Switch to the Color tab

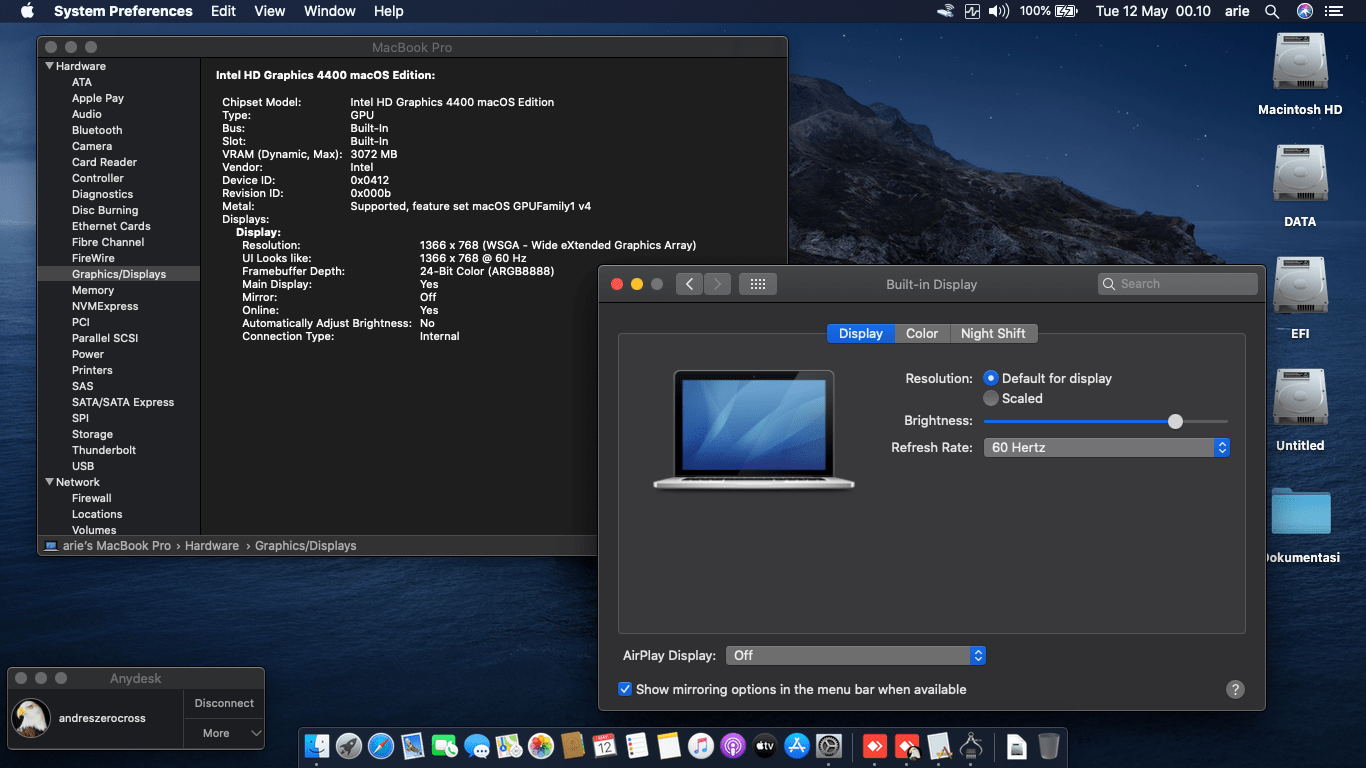tap(922, 333)
